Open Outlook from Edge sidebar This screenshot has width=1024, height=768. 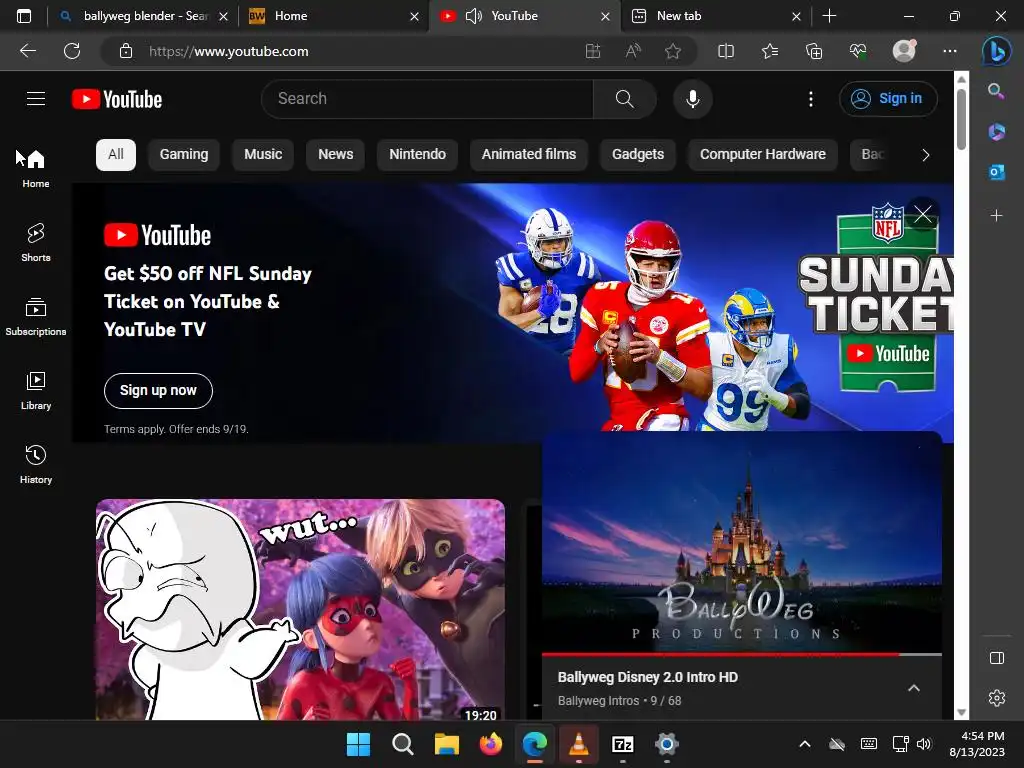[x=996, y=172]
